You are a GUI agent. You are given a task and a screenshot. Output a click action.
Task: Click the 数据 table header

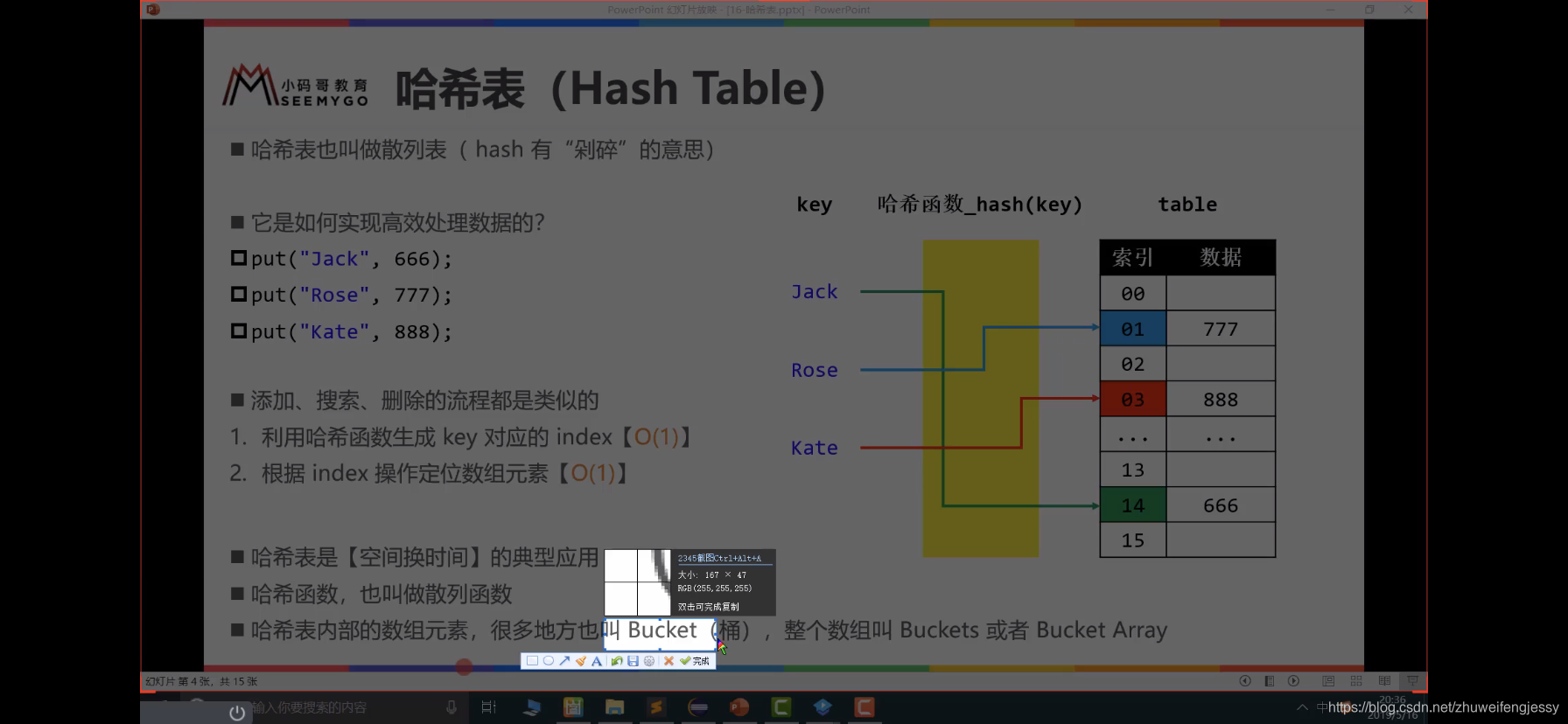coord(1221,257)
